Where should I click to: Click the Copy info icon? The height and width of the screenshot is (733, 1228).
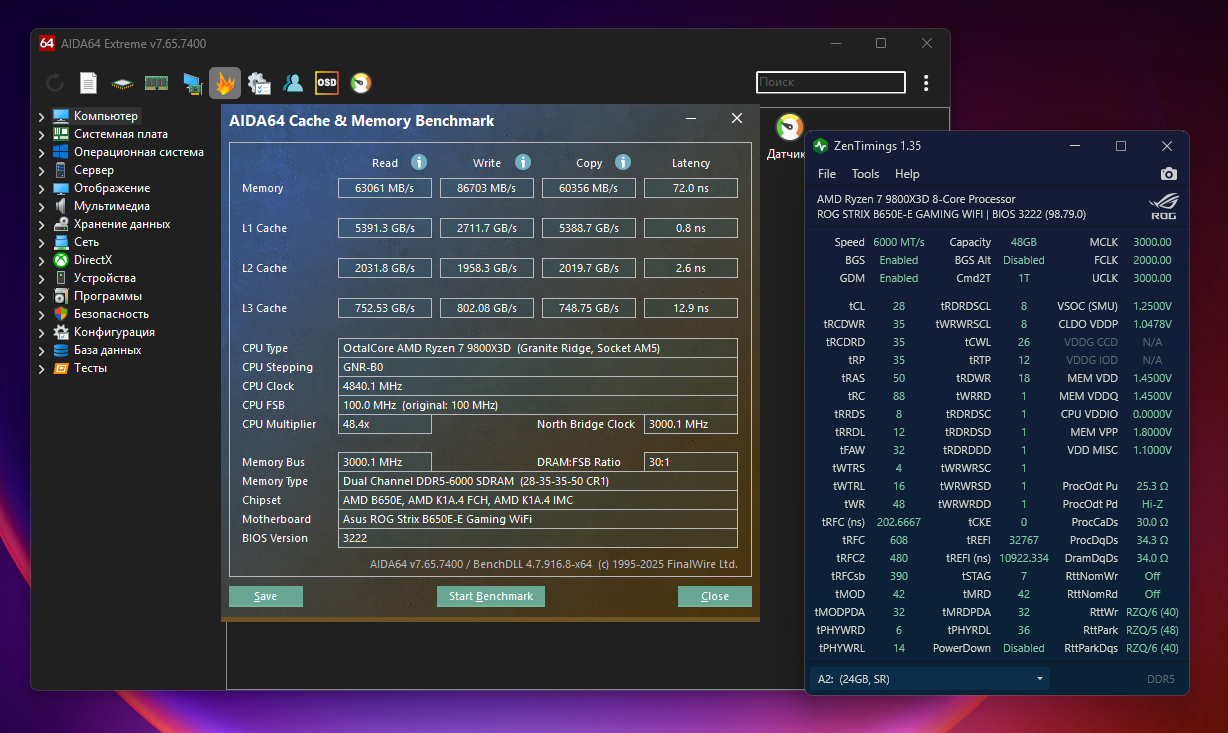pyautogui.click(x=623, y=162)
